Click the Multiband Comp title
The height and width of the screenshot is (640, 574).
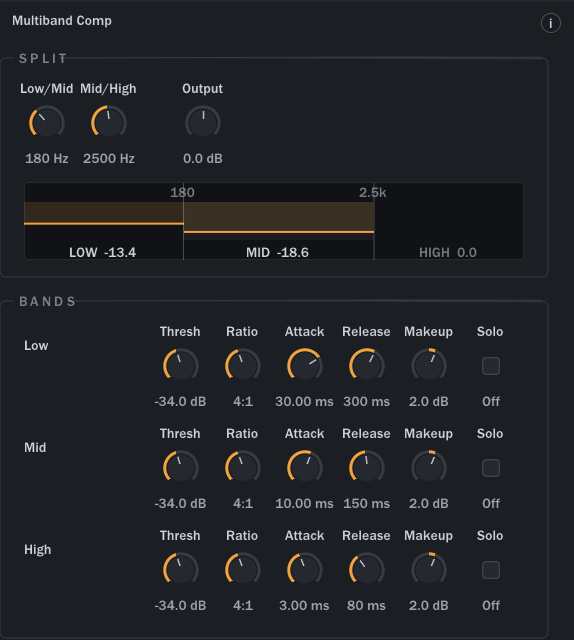point(62,21)
